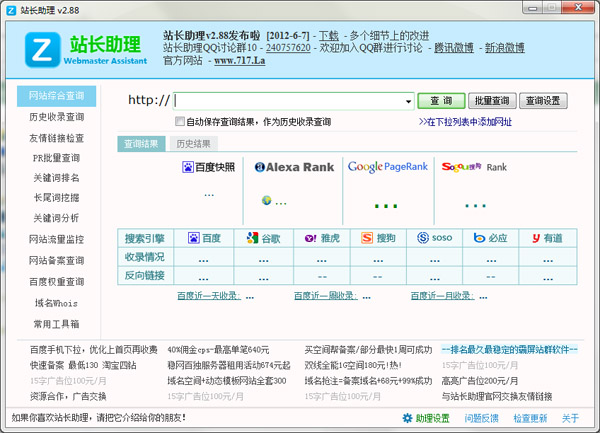The width and height of the screenshot is (600, 433).
Task: Click ad 资源合作，广告交换
Action: (68, 396)
